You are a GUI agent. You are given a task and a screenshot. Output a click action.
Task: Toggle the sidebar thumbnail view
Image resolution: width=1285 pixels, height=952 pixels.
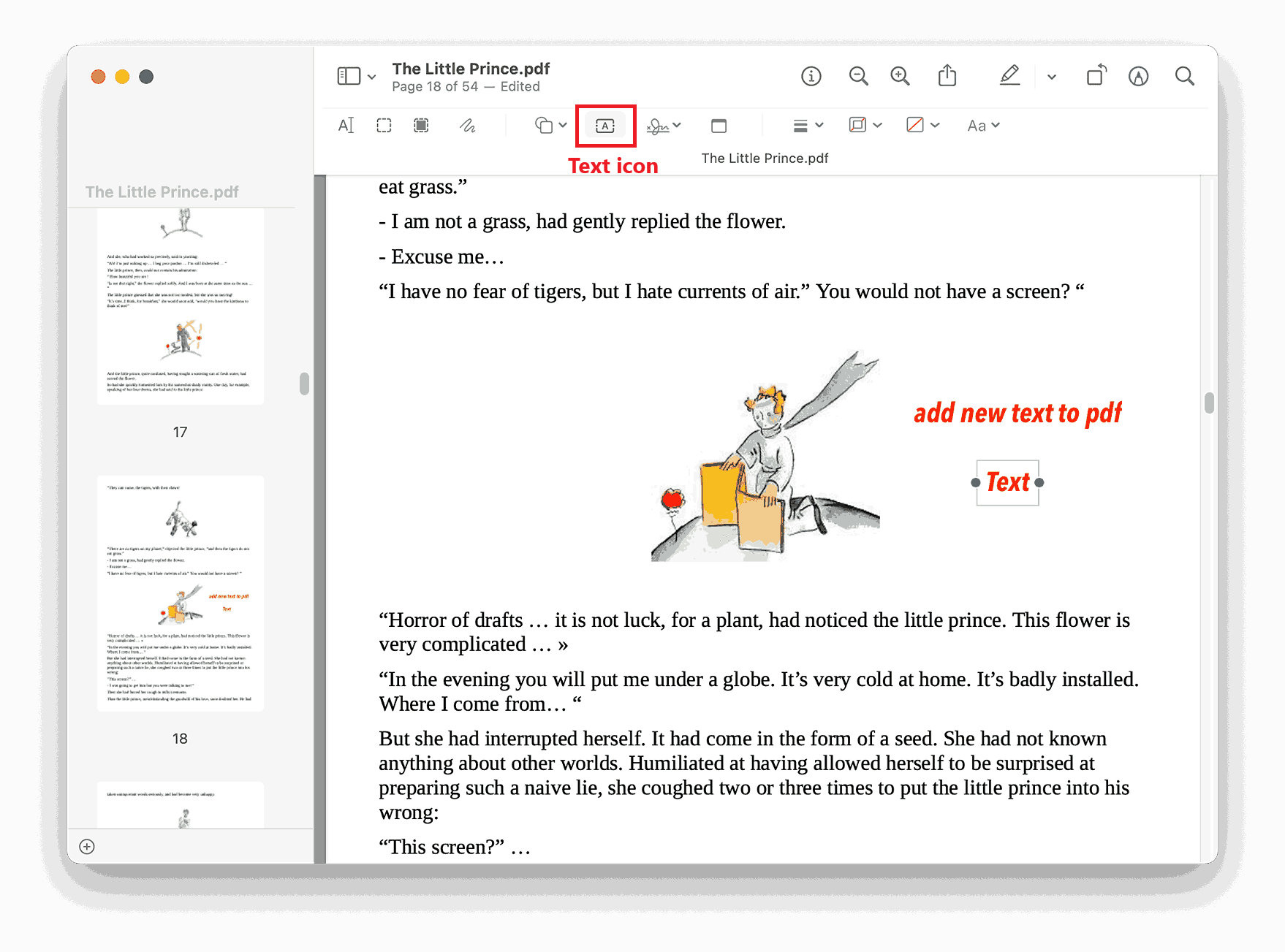349,75
